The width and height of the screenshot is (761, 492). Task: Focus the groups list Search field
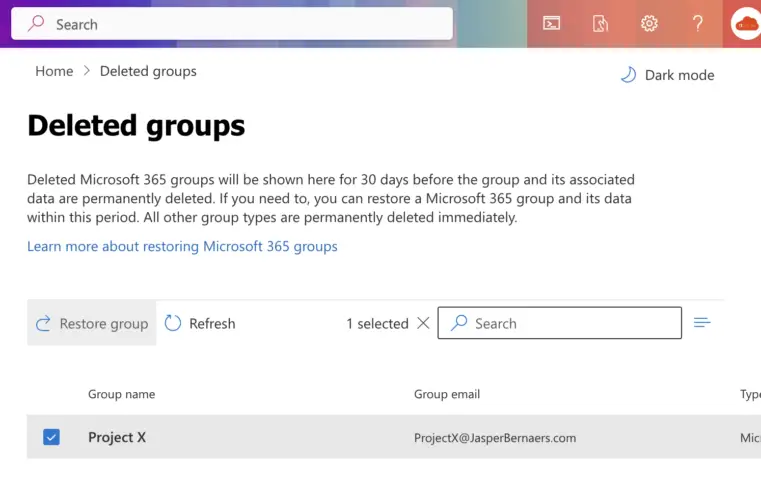(x=560, y=323)
